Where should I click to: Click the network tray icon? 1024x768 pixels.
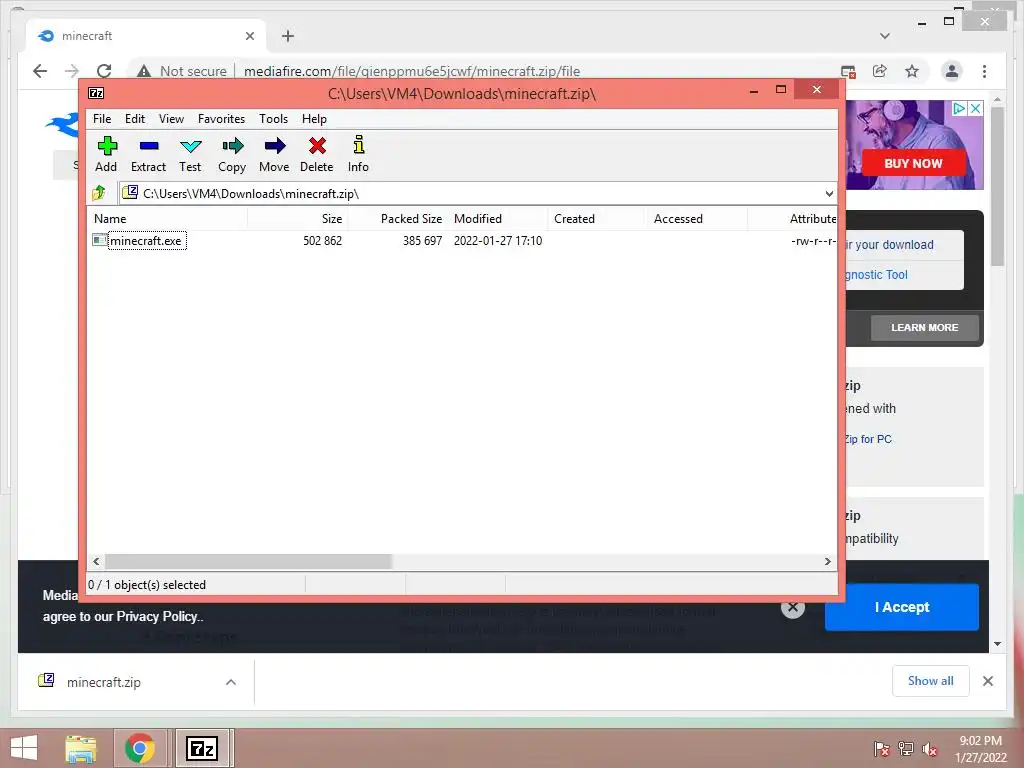(906, 750)
